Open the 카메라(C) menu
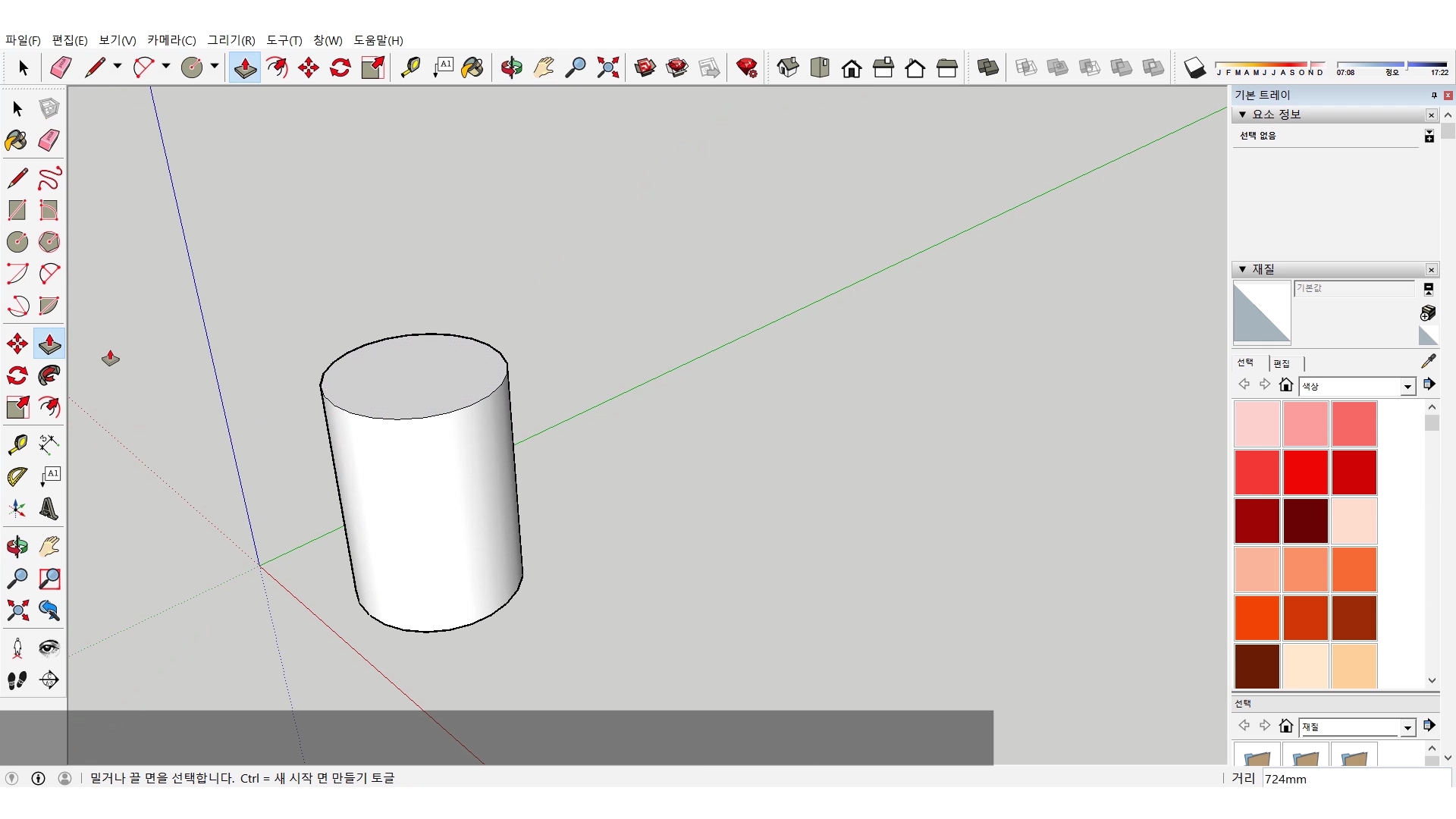The image size is (1456, 819). click(171, 40)
